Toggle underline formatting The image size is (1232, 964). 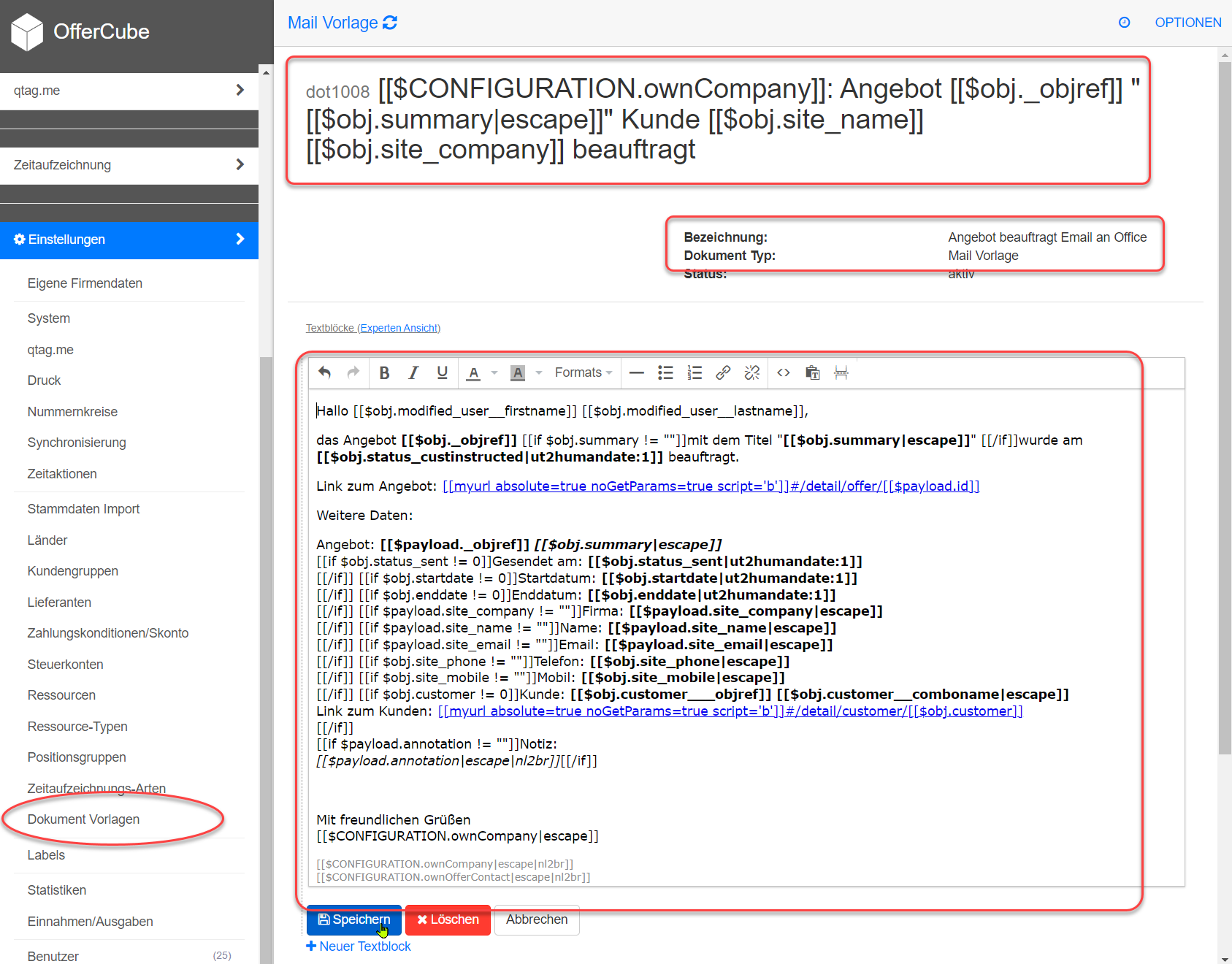click(442, 372)
